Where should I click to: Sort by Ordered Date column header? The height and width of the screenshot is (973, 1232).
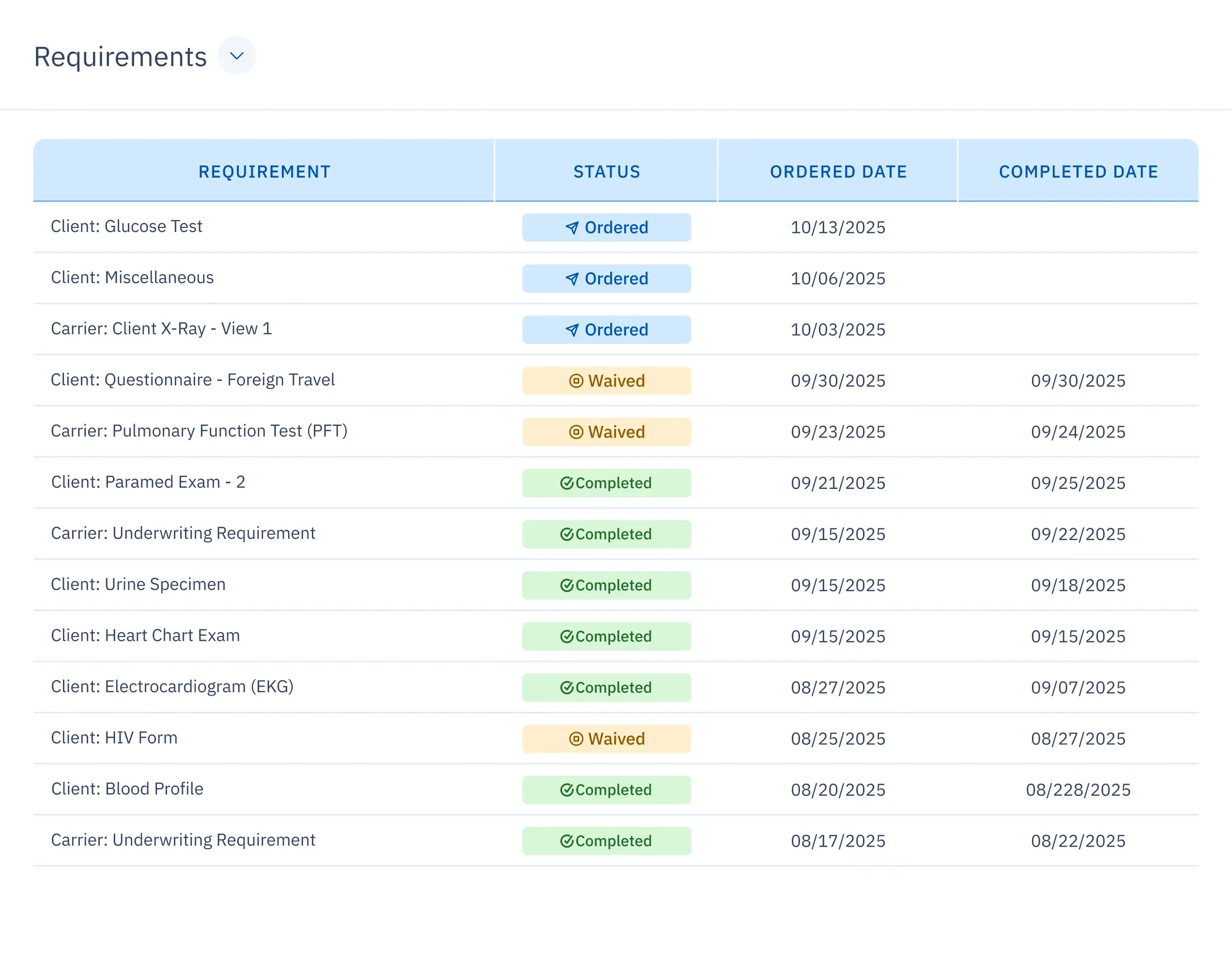(838, 171)
